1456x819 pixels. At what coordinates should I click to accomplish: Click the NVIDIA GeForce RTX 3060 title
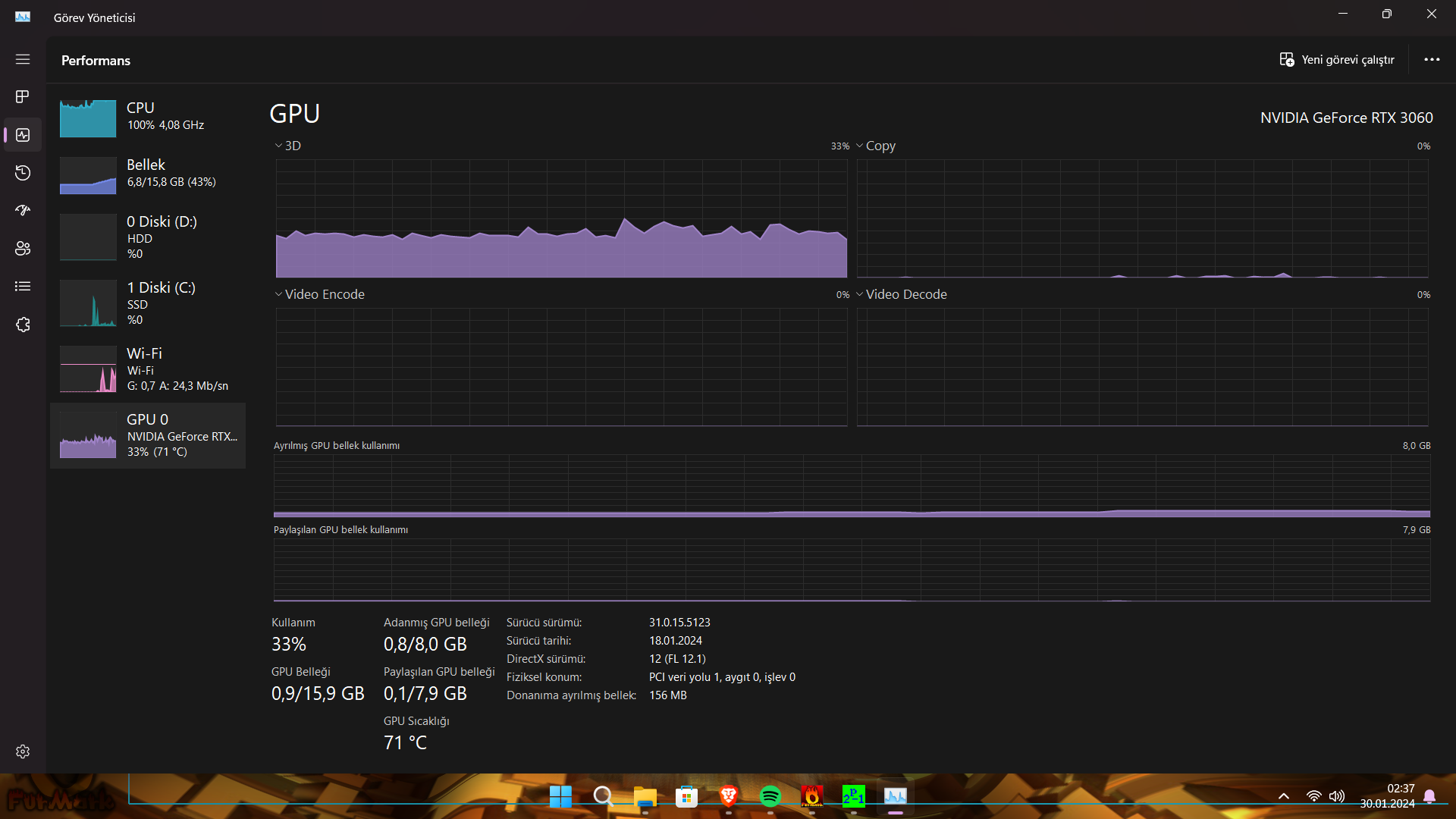coord(1347,118)
